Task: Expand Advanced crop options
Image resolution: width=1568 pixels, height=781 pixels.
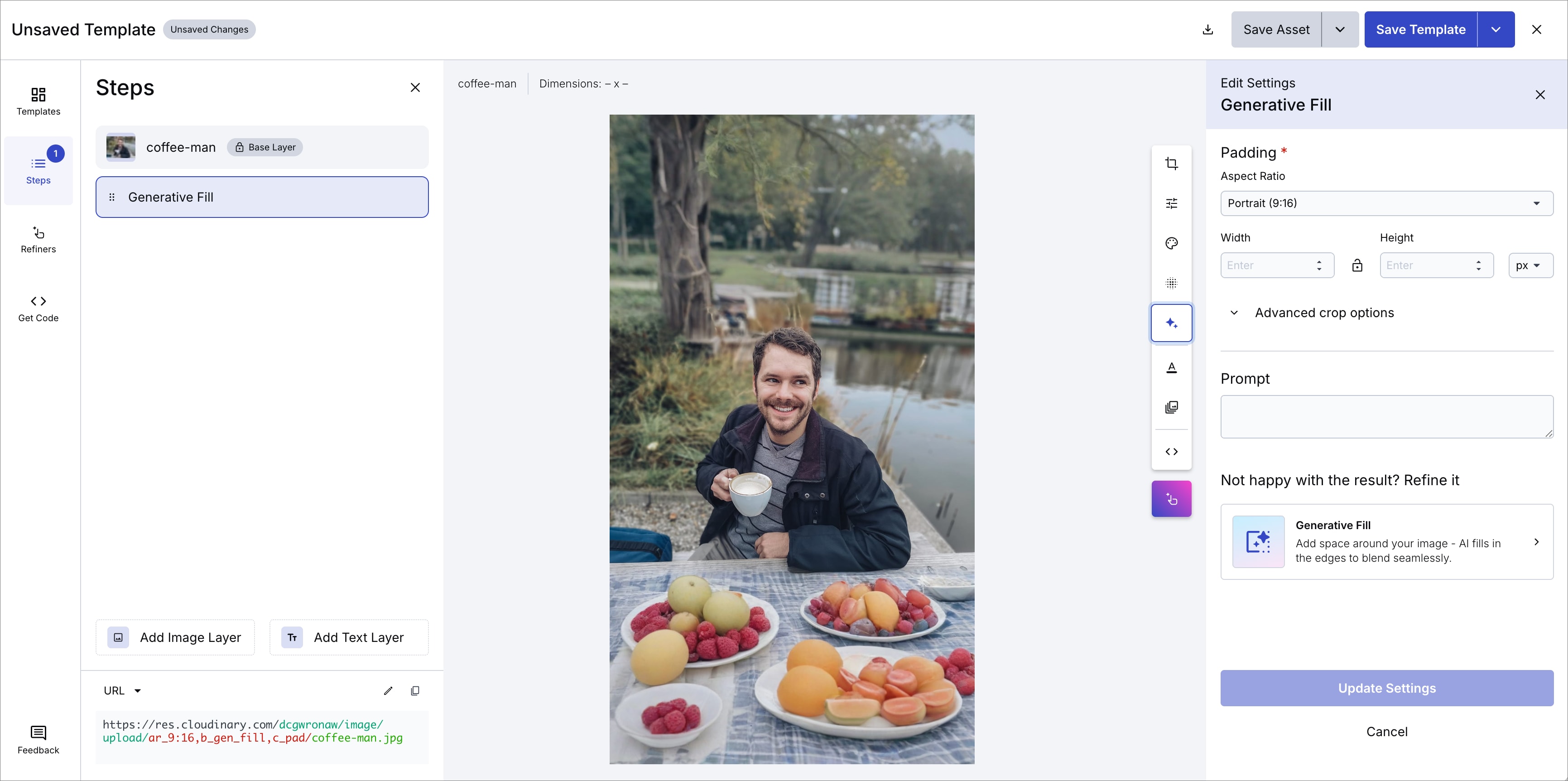Action: [x=1323, y=313]
